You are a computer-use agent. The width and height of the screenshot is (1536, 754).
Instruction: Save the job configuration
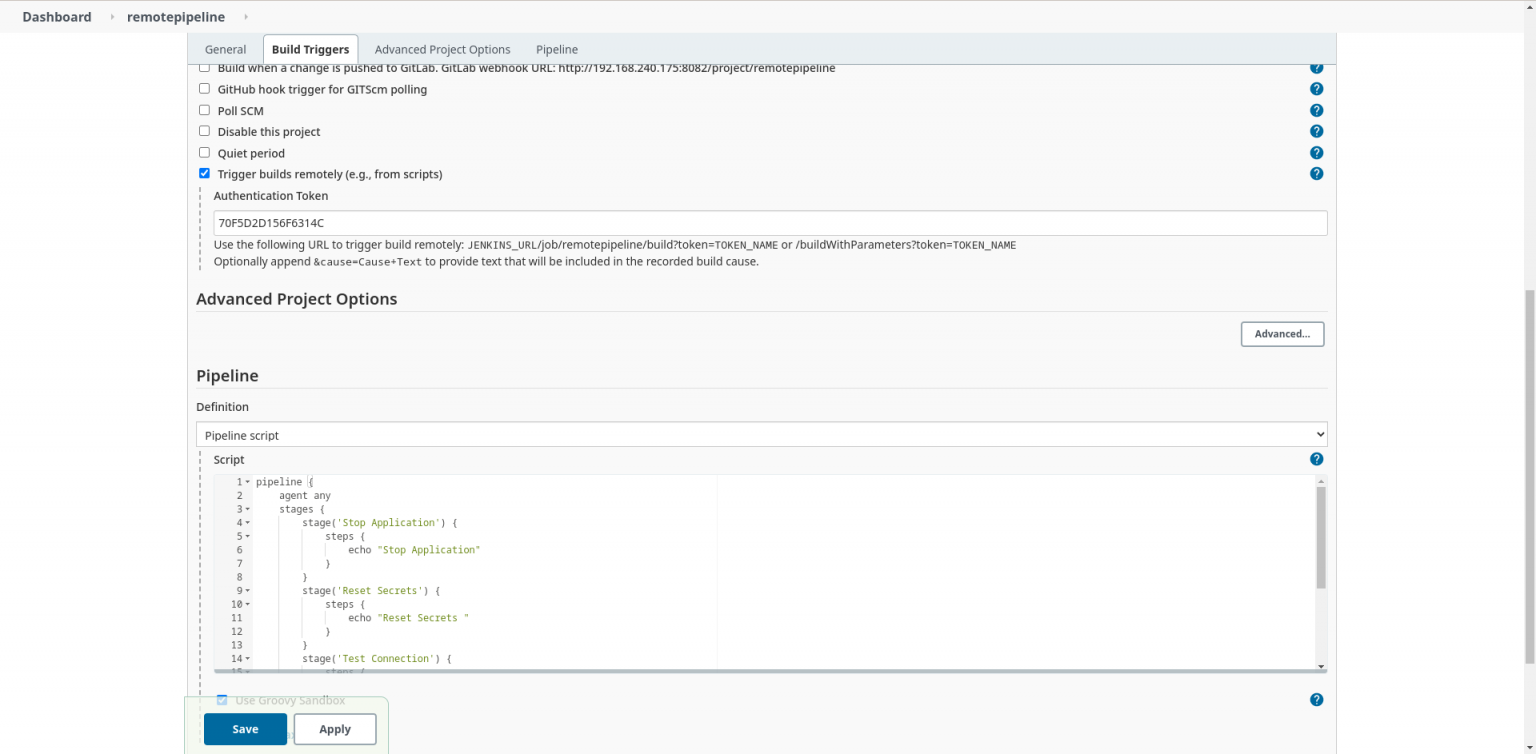click(x=245, y=729)
